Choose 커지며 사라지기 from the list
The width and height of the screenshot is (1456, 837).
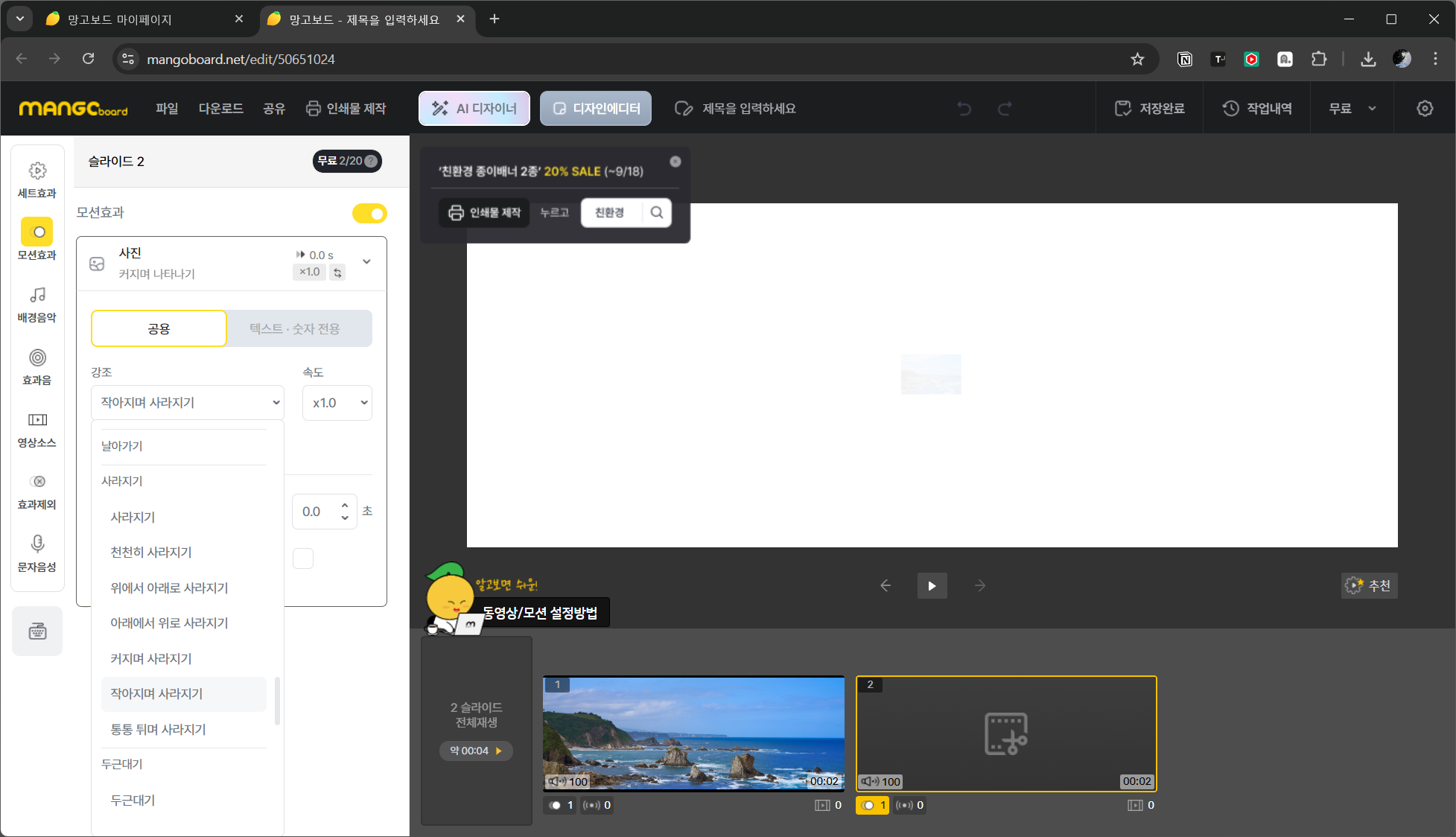click(x=151, y=658)
